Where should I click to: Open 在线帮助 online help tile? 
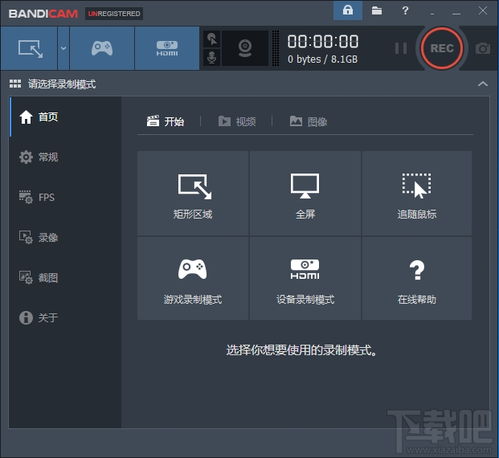click(417, 279)
